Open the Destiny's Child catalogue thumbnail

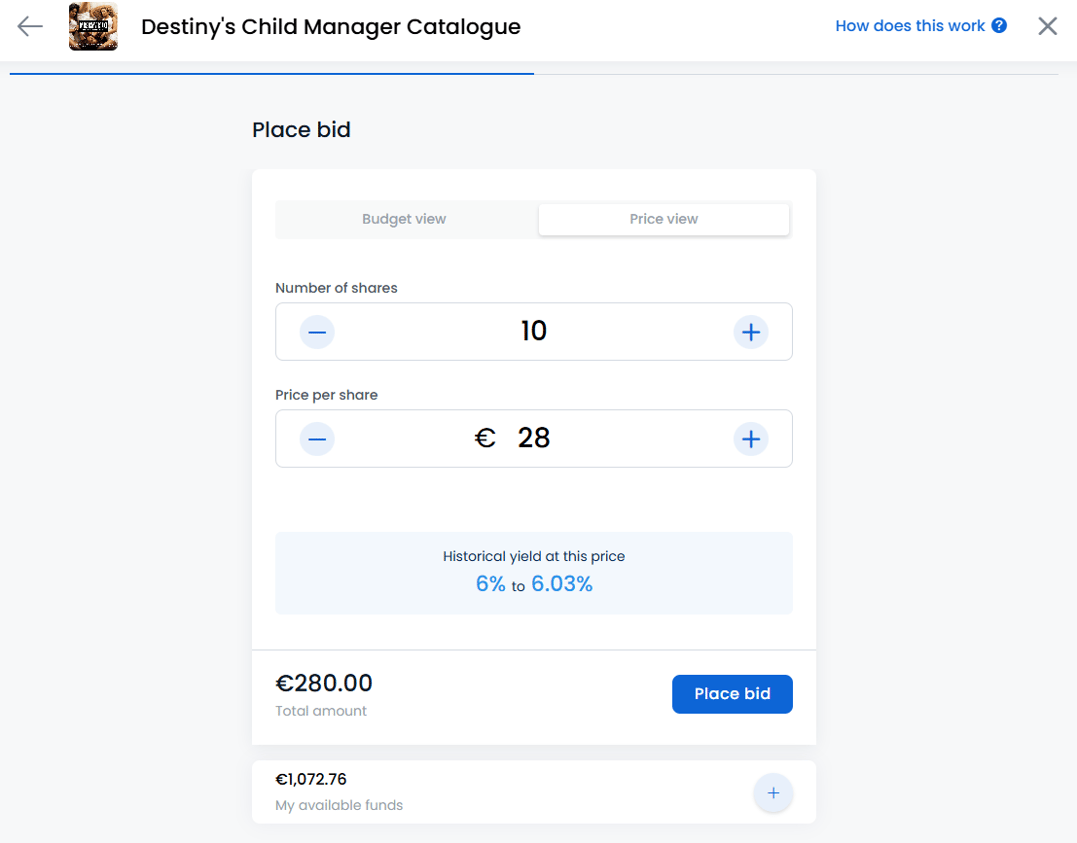coord(93,27)
